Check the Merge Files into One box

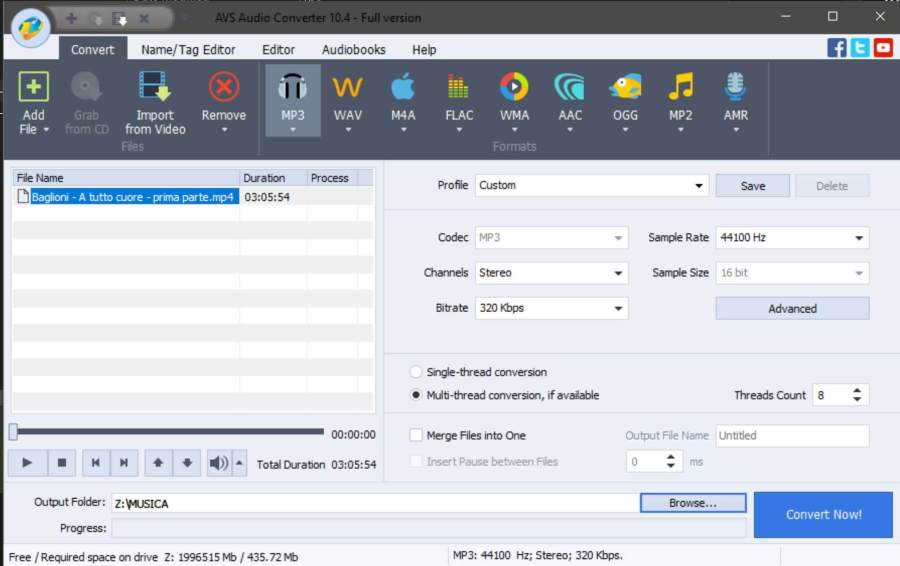coord(416,436)
